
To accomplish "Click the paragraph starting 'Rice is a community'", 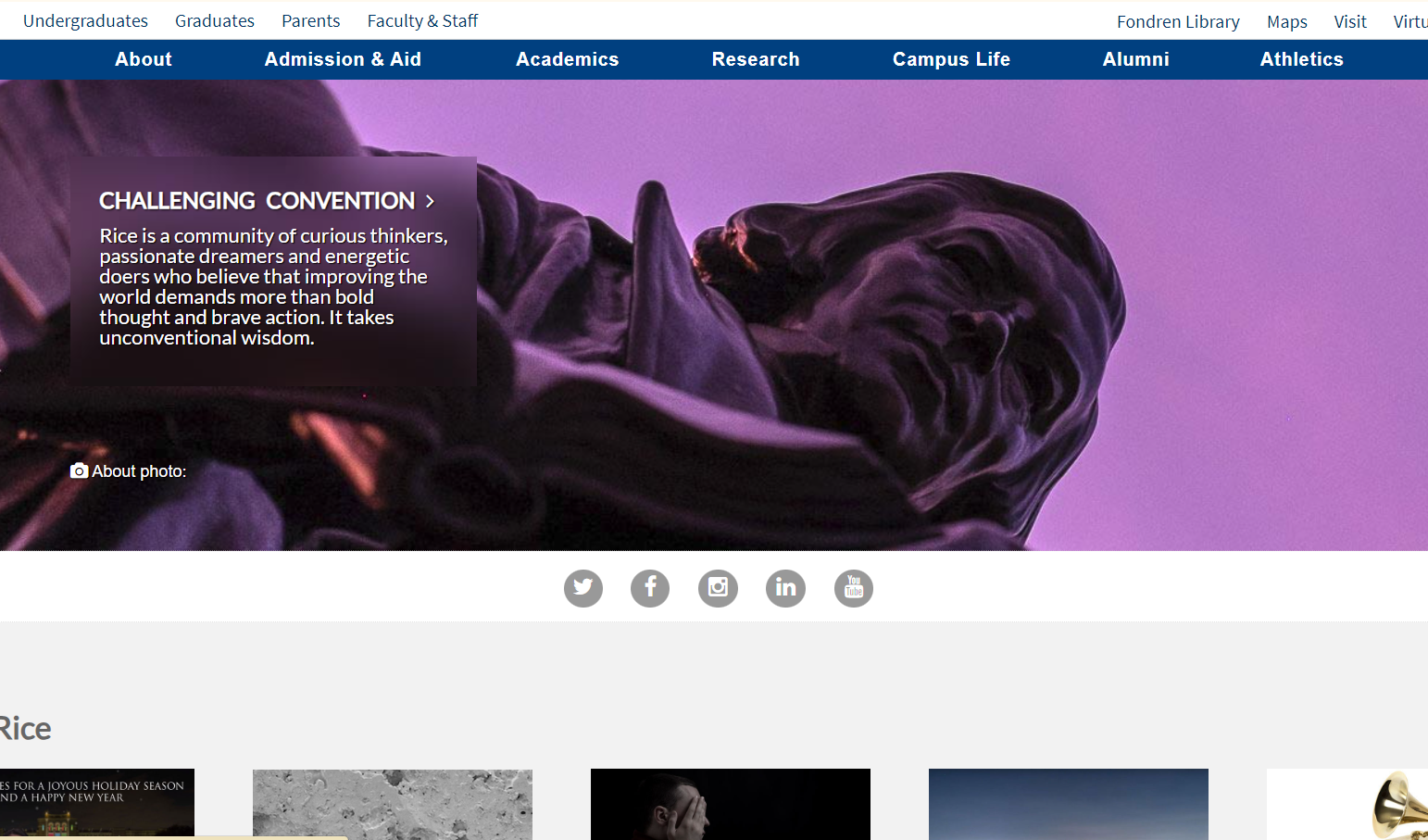I will pyautogui.click(x=273, y=287).
